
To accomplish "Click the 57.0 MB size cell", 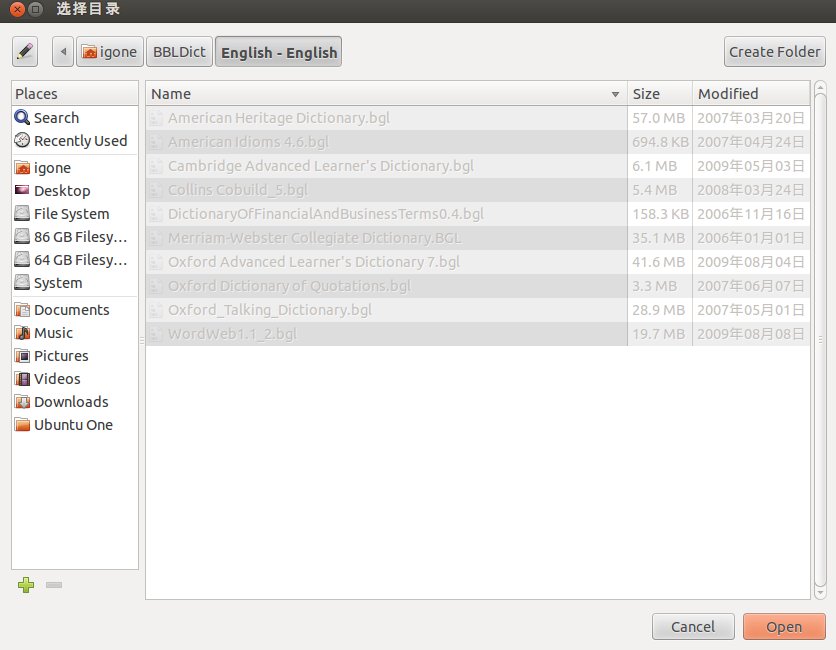I will pyautogui.click(x=658, y=118).
